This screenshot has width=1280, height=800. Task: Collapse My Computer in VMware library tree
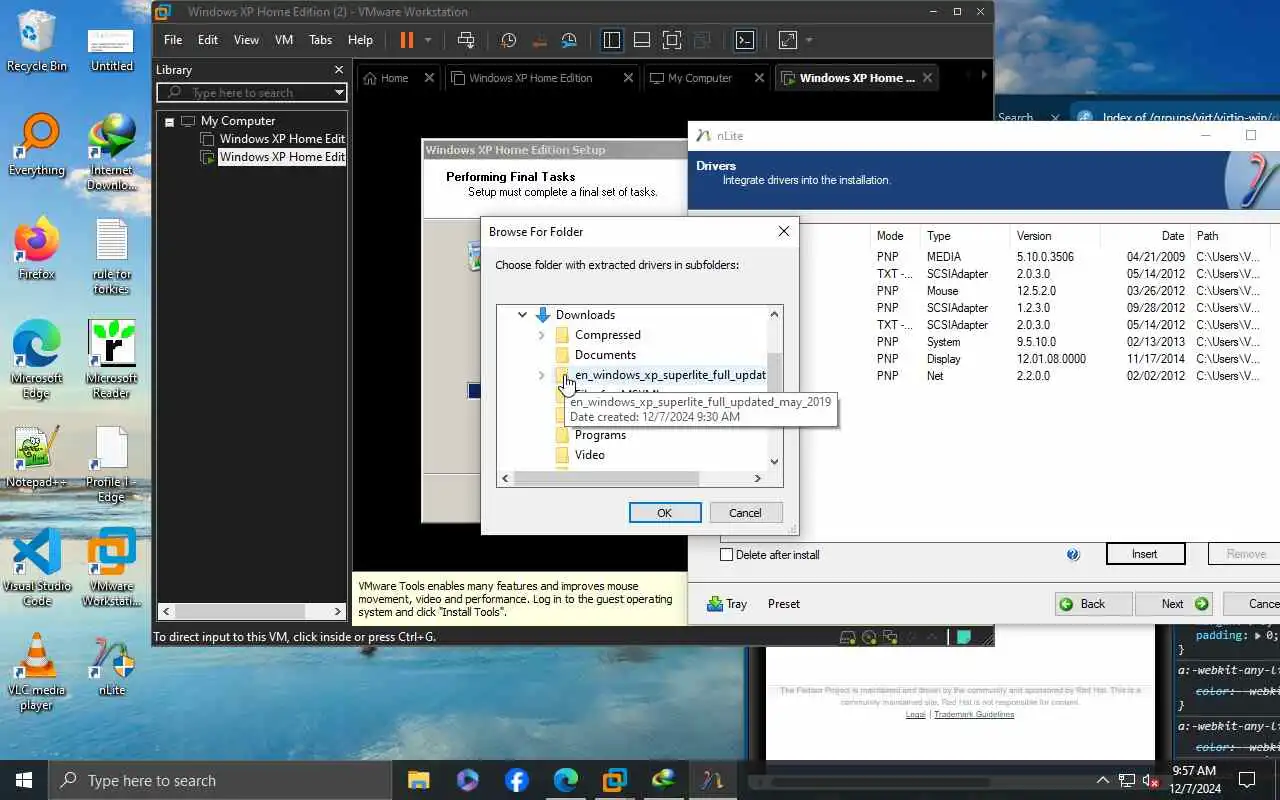pos(169,121)
